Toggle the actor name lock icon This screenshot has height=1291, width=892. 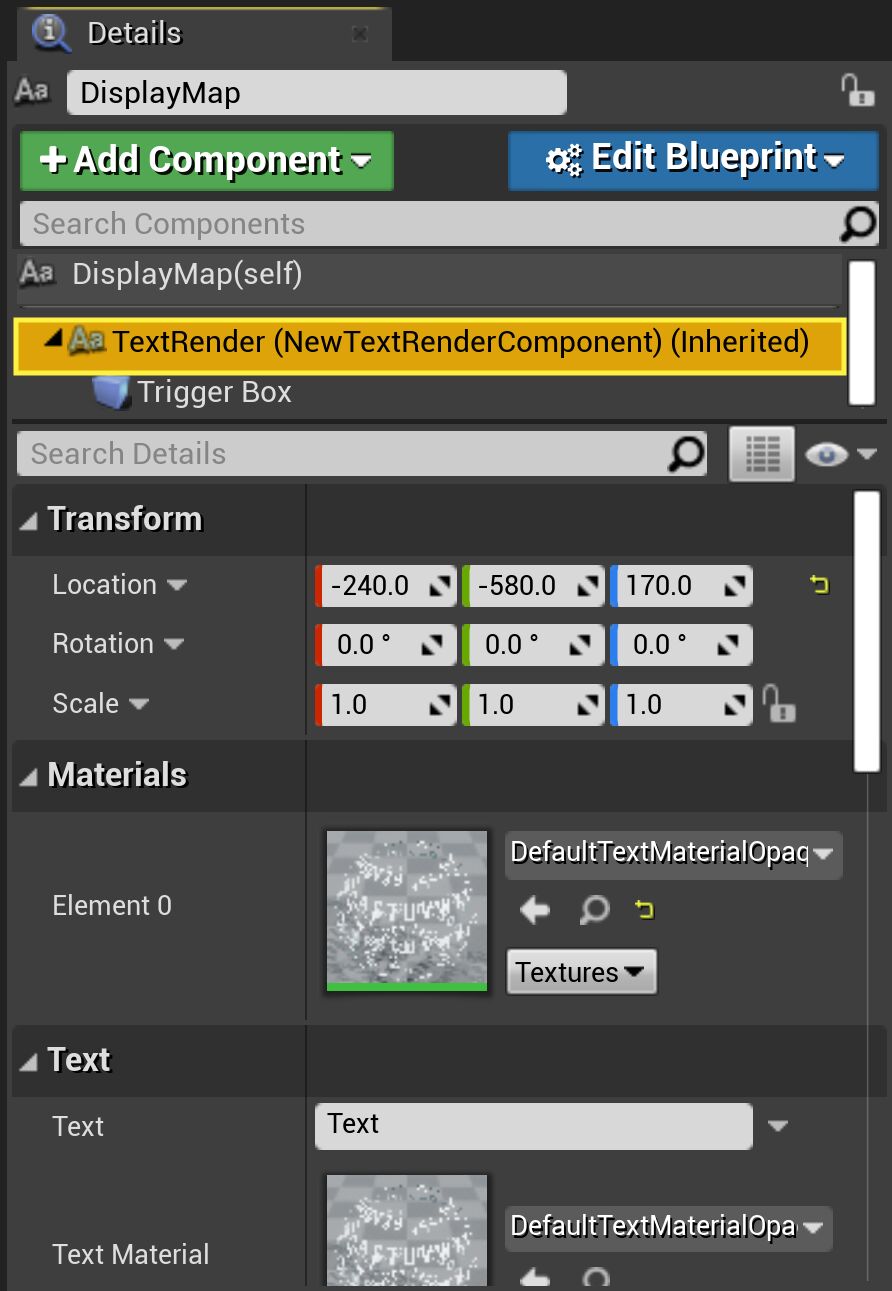click(861, 91)
